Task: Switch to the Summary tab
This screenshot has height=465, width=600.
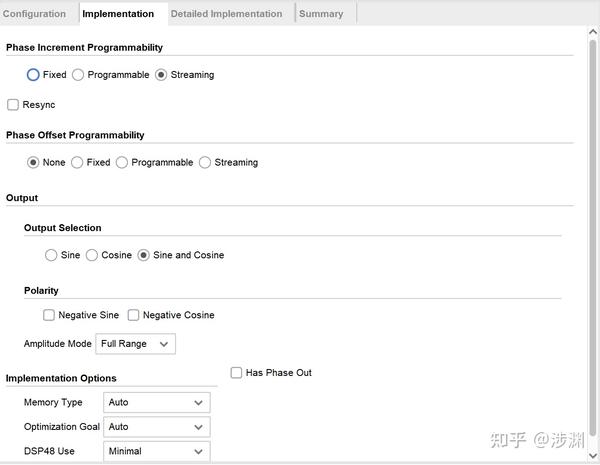Action: (321, 14)
